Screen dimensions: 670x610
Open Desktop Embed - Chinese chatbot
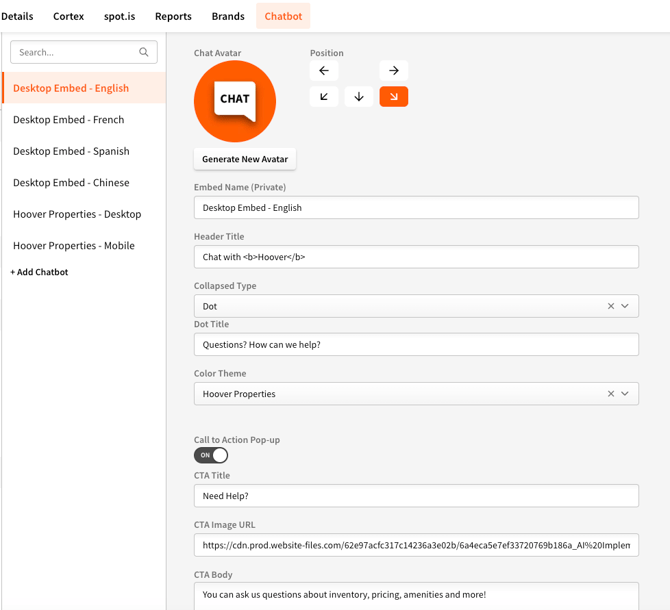pos(84,182)
